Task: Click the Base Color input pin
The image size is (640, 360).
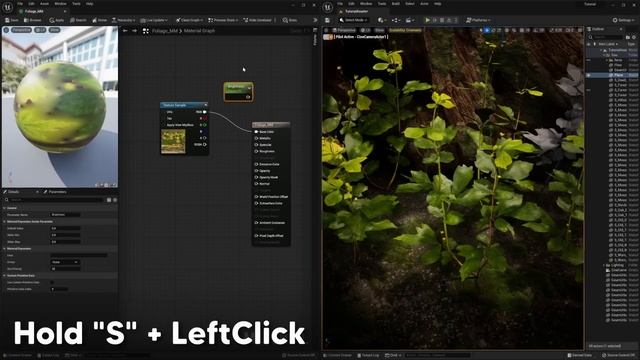Action: pos(256,132)
